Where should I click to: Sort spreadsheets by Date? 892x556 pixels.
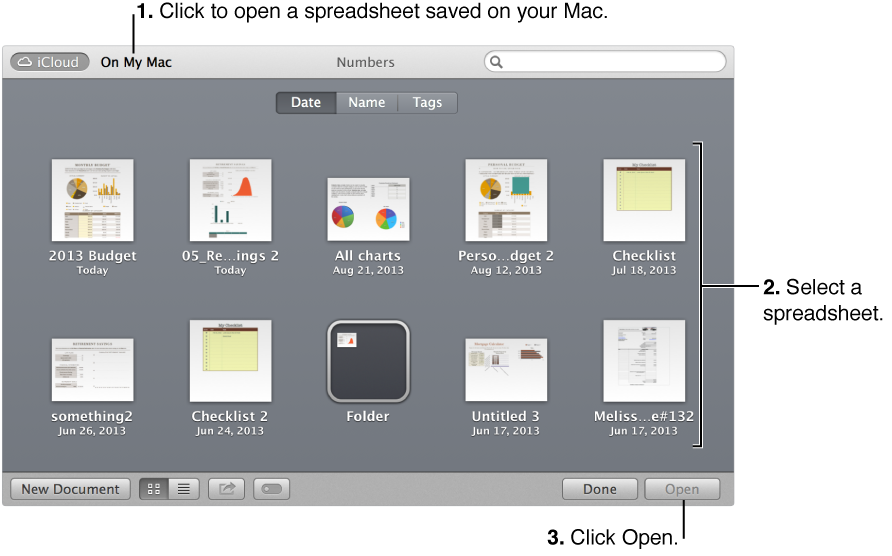pyautogui.click(x=306, y=102)
